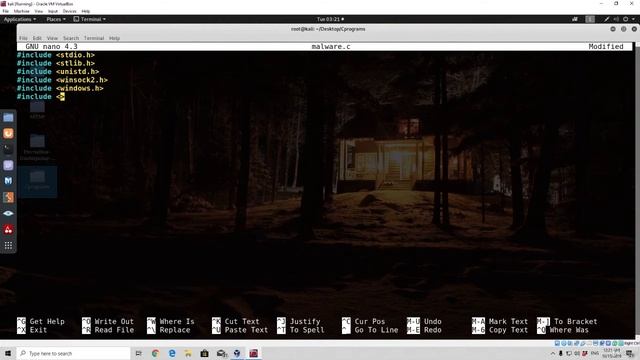
Task: Select the workspace indicator in the Kali top bar
Action: [x=590, y=19]
